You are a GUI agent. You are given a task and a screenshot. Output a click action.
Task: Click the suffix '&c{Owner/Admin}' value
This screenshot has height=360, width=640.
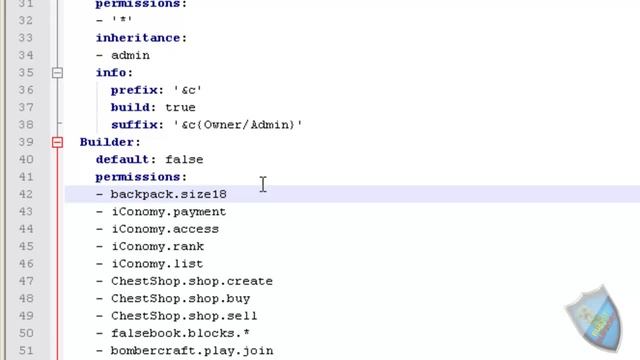pyautogui.click(x=238, y=124)
